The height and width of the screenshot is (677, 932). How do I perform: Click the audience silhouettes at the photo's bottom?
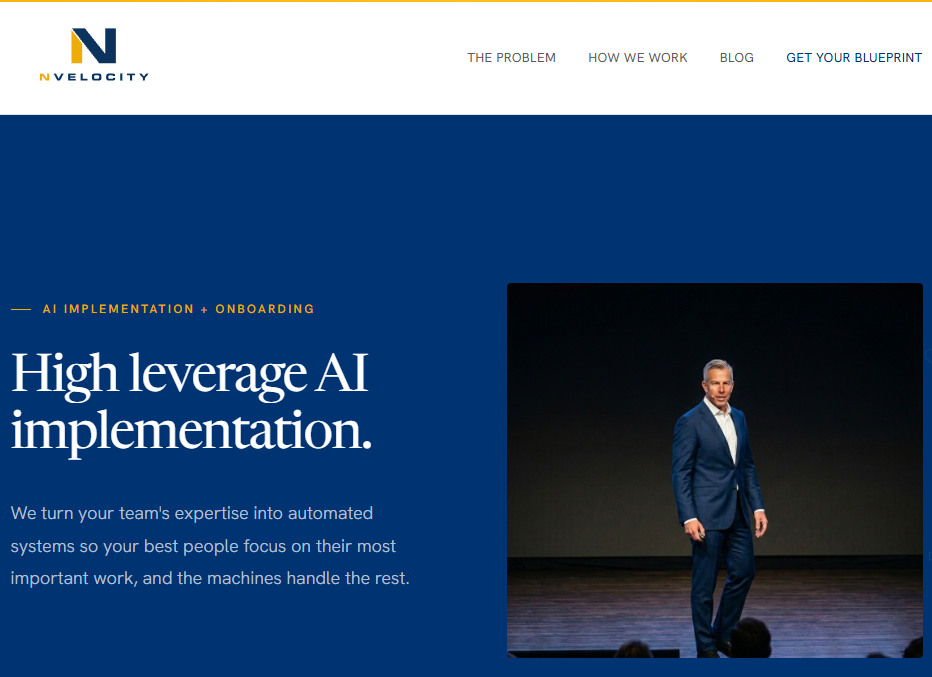tap(750, 640)
